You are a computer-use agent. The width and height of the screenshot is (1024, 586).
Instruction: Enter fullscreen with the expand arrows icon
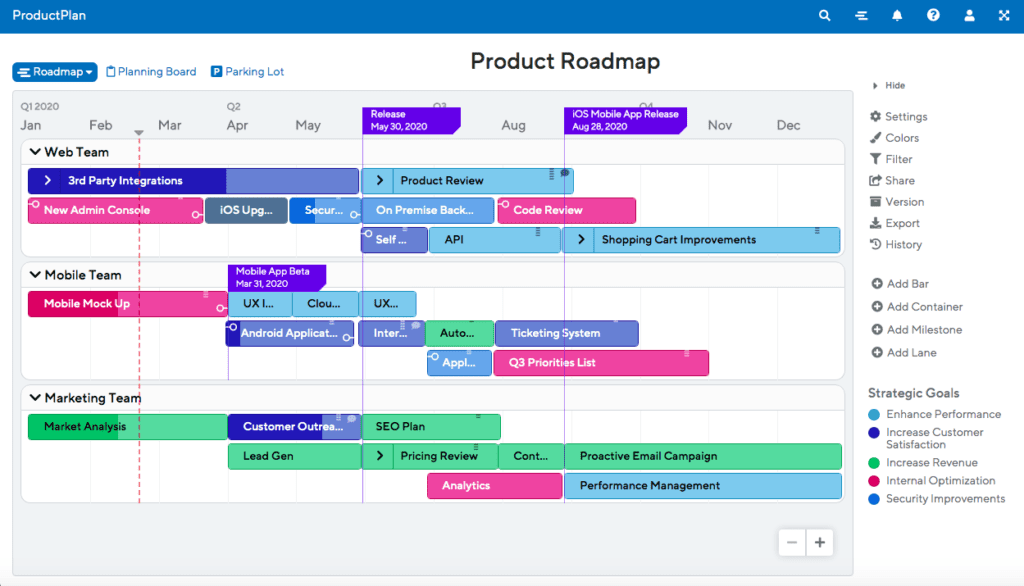click(x=1004, y=15)
